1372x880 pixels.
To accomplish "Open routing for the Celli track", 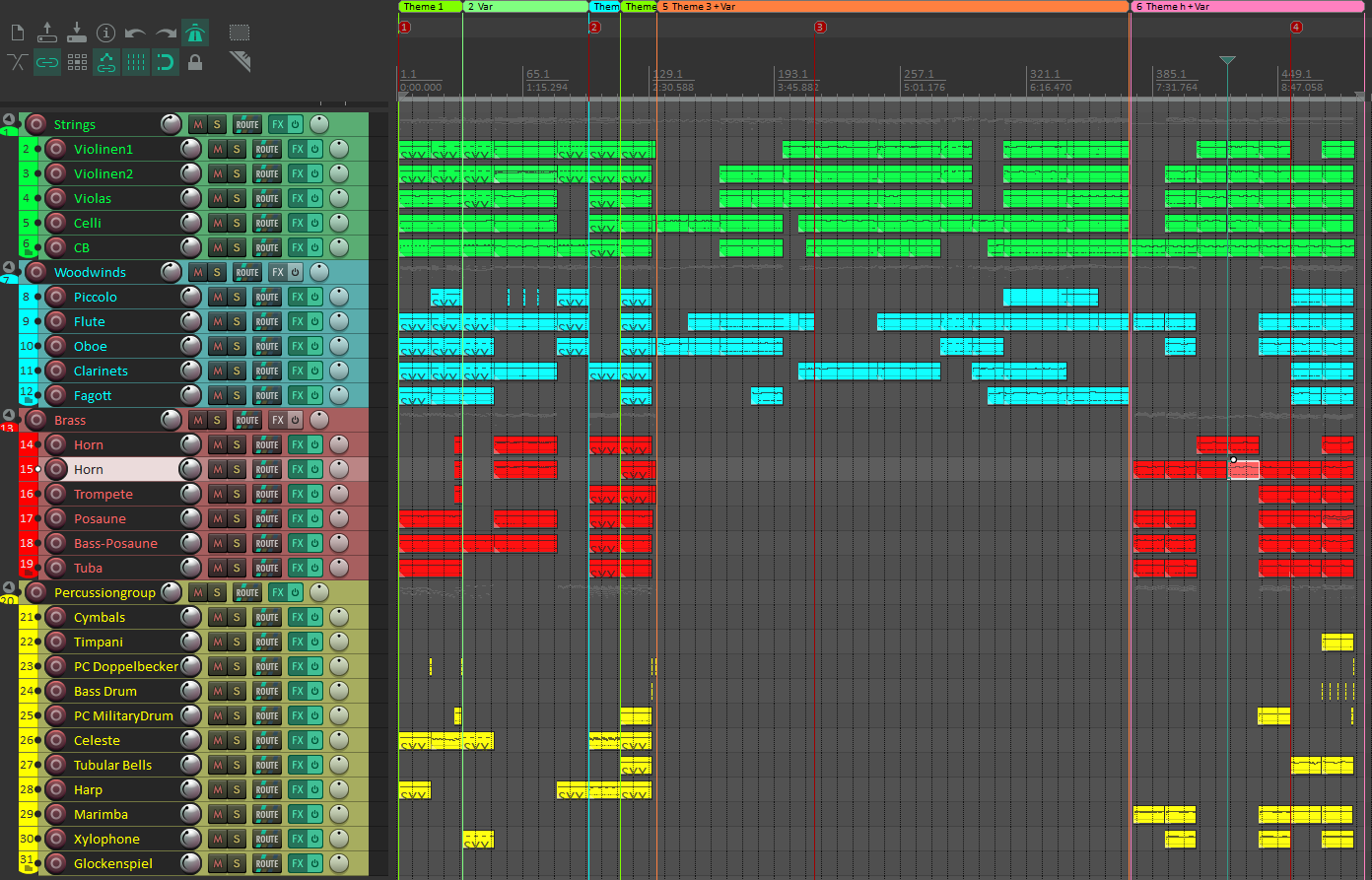I will point(267,224).
